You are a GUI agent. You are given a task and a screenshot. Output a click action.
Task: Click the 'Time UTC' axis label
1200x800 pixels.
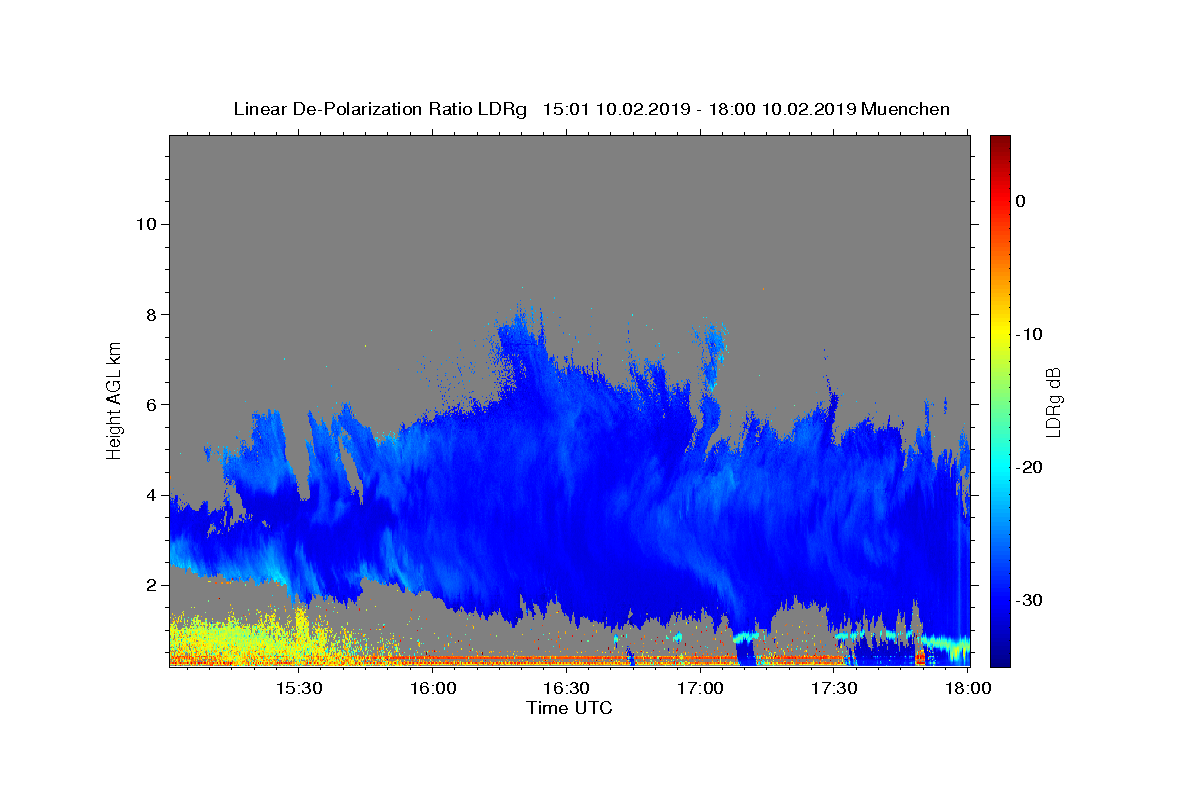[569, 708]
